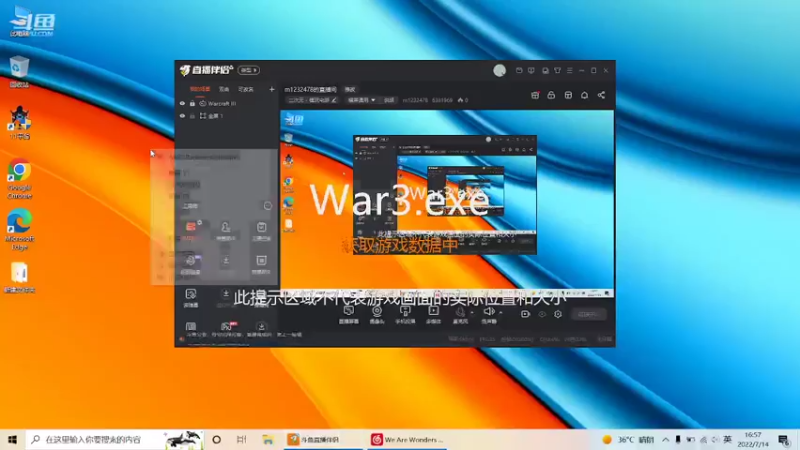Toggle the lock on the Warcraft III source
Image resolution: width=800 pixels, height=450 pixels.
point(192,104)
